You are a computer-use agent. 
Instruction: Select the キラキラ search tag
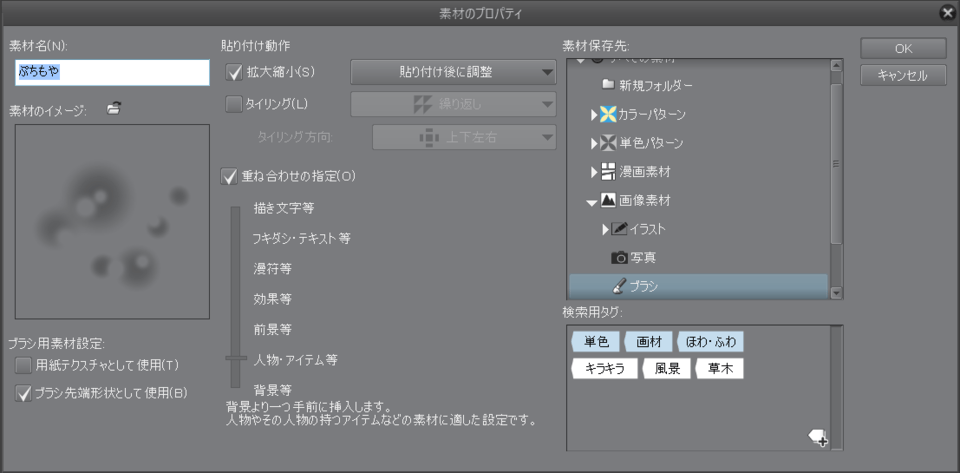click(604, 368)
